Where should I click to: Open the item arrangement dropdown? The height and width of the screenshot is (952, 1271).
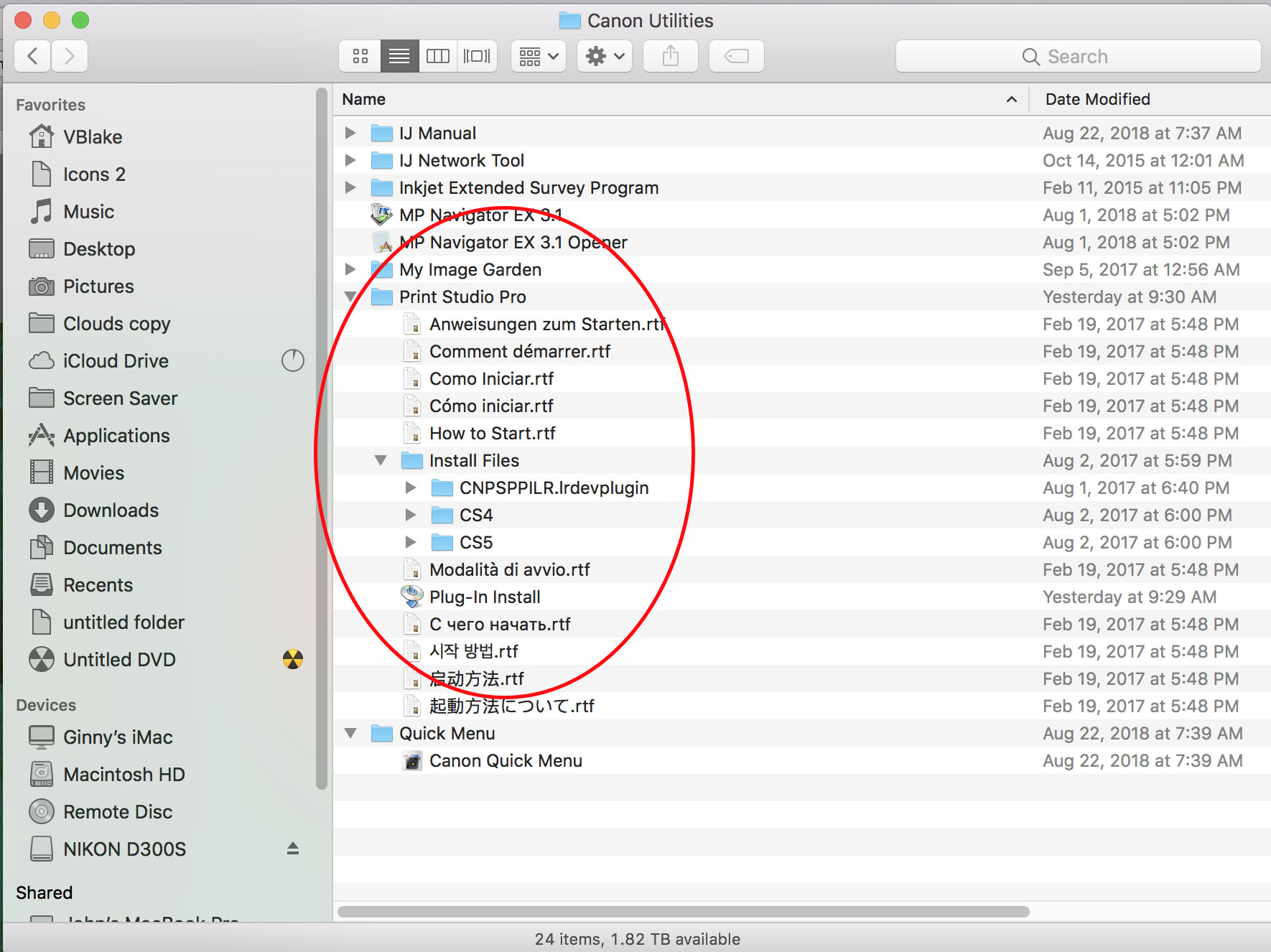click(537, 56)
